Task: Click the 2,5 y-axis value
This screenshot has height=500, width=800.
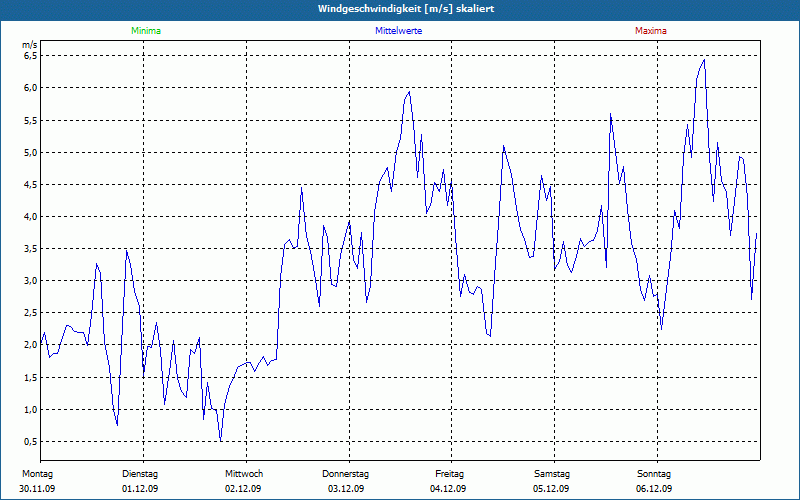Action: 31,312
